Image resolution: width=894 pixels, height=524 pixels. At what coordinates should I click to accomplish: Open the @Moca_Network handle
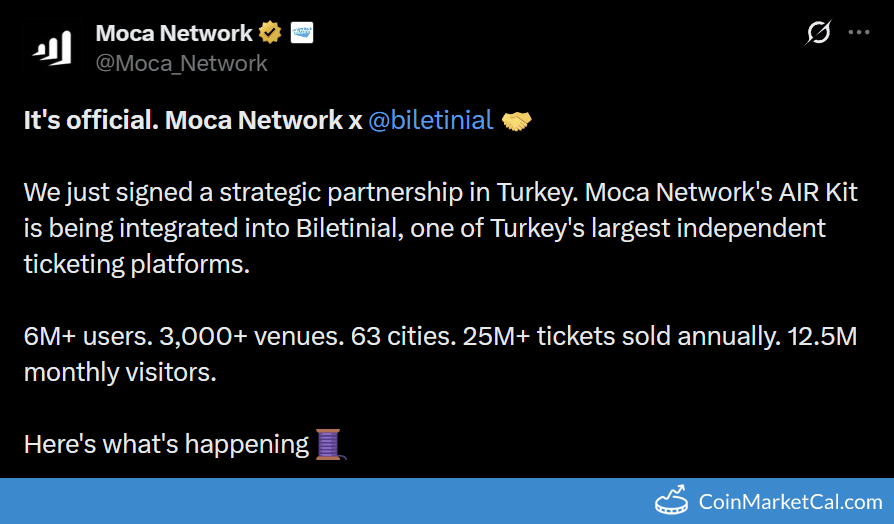(x=181, y=63)
